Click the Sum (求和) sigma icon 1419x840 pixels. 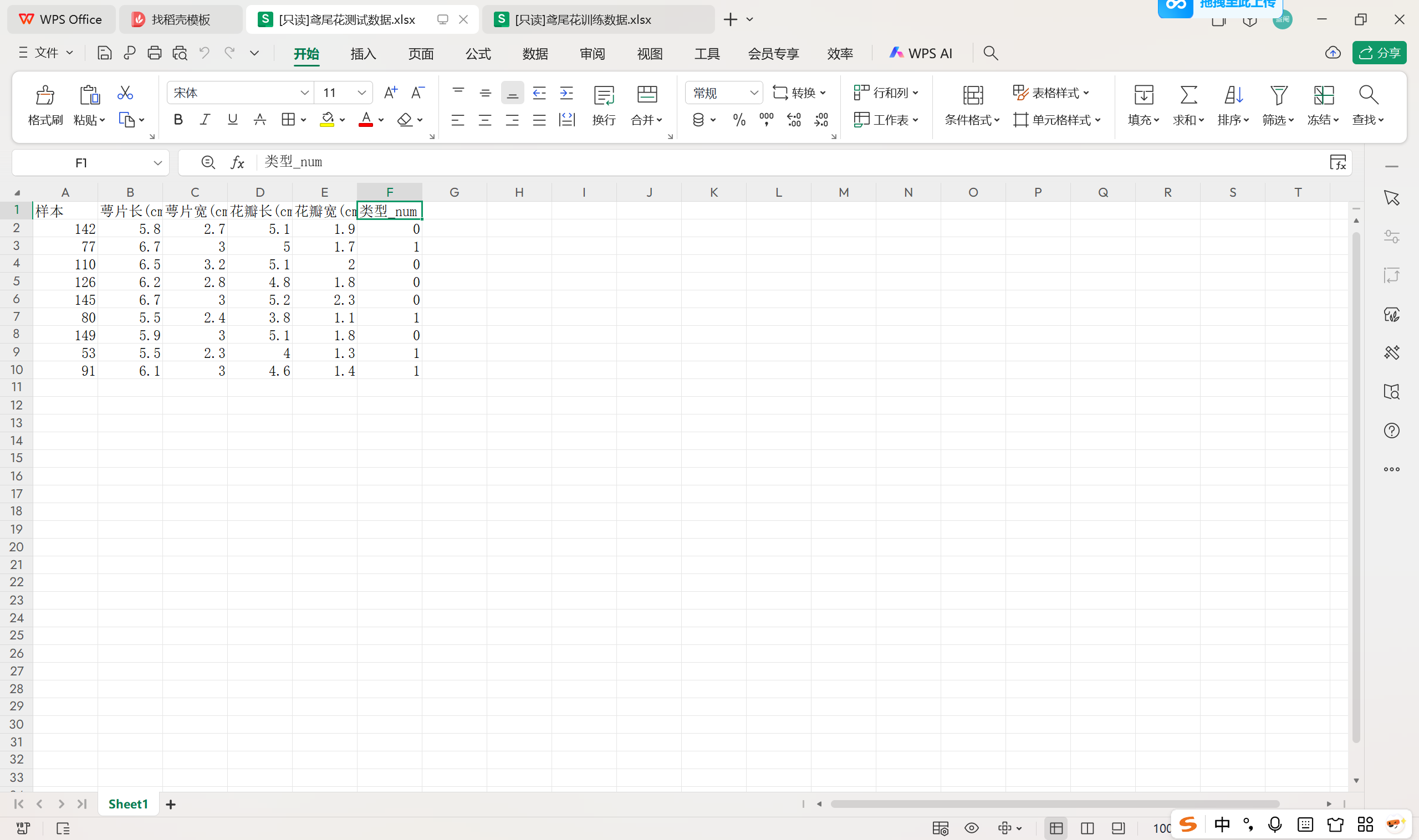point(1188,95)
